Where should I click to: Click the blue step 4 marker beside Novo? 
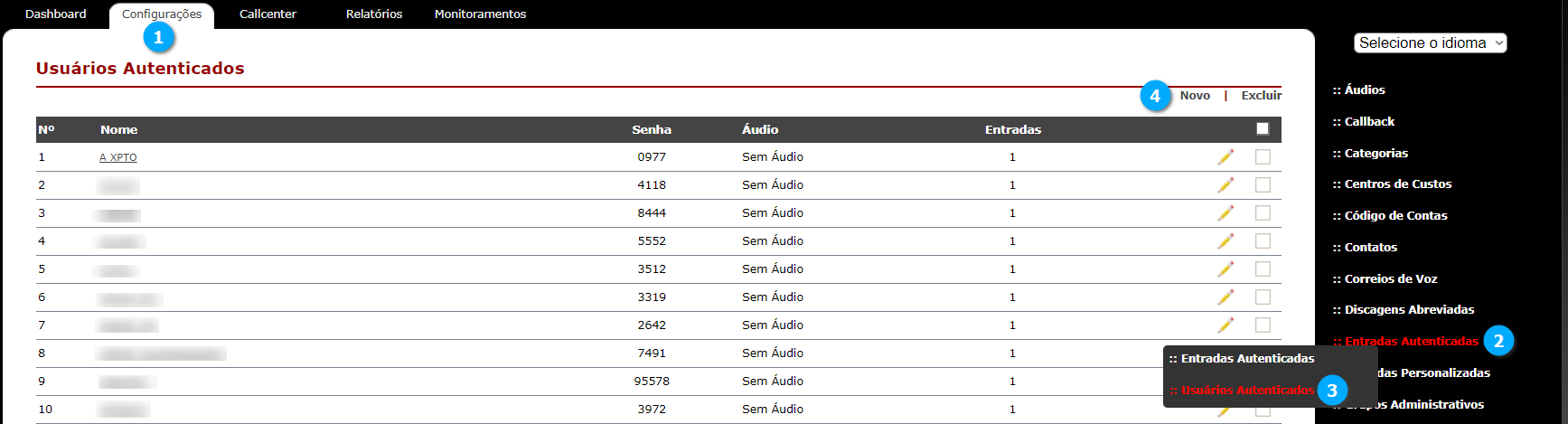tap(1155, 96)
